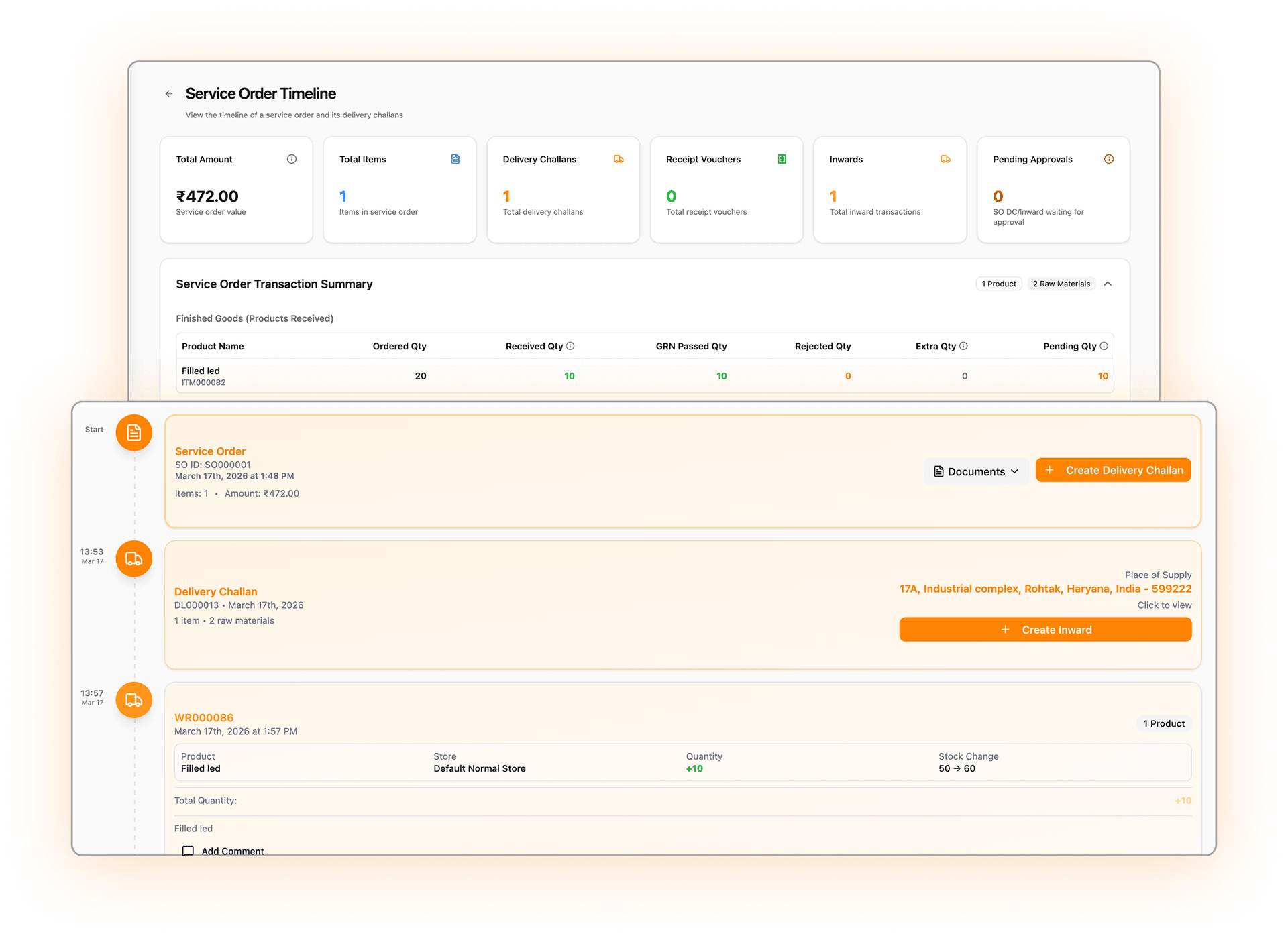Click the 'Product Name' column header
The width and height of the screenshot is (1288, 938).
[x=213, y=346]
